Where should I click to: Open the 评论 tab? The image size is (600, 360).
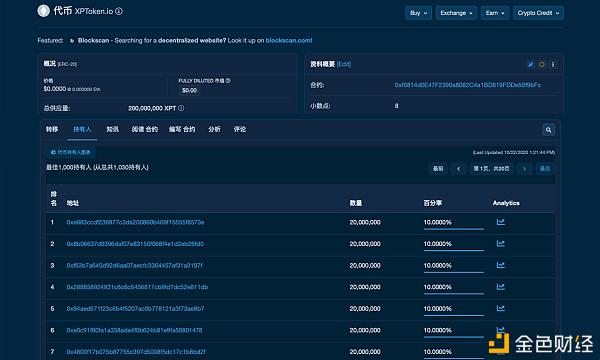tap(240, 129)
